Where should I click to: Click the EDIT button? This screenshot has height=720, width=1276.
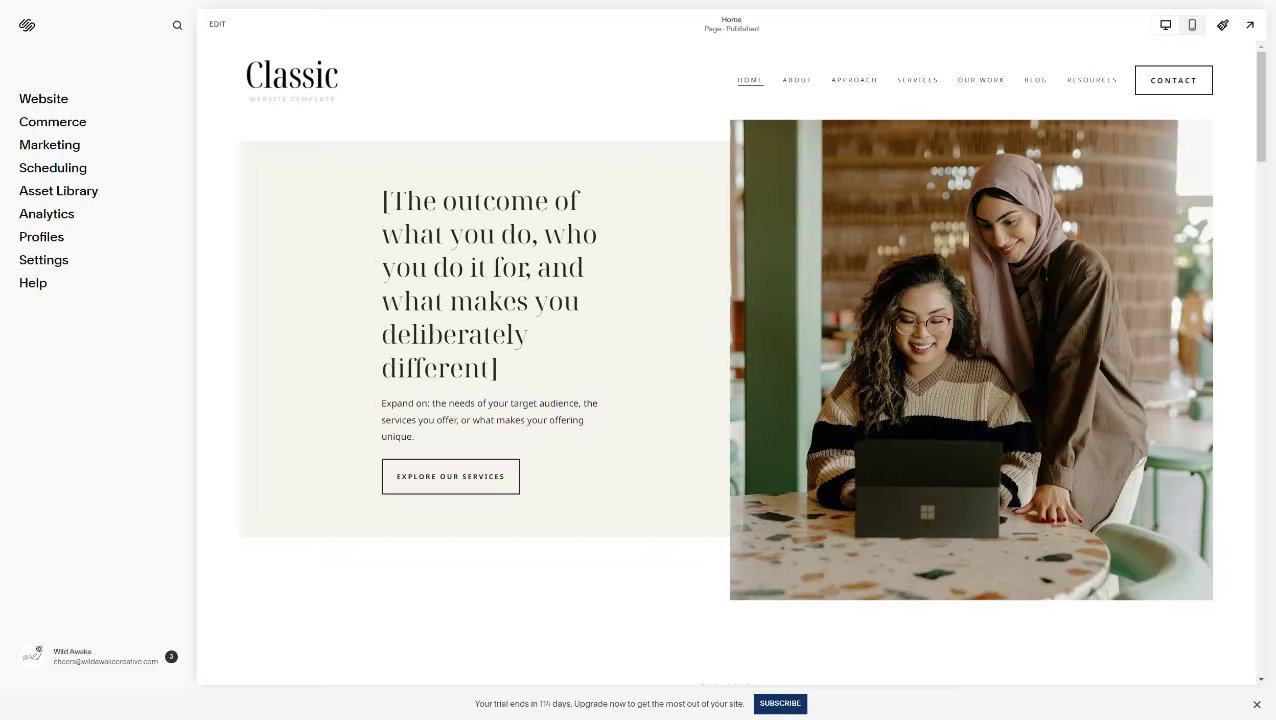coord(217,24)
